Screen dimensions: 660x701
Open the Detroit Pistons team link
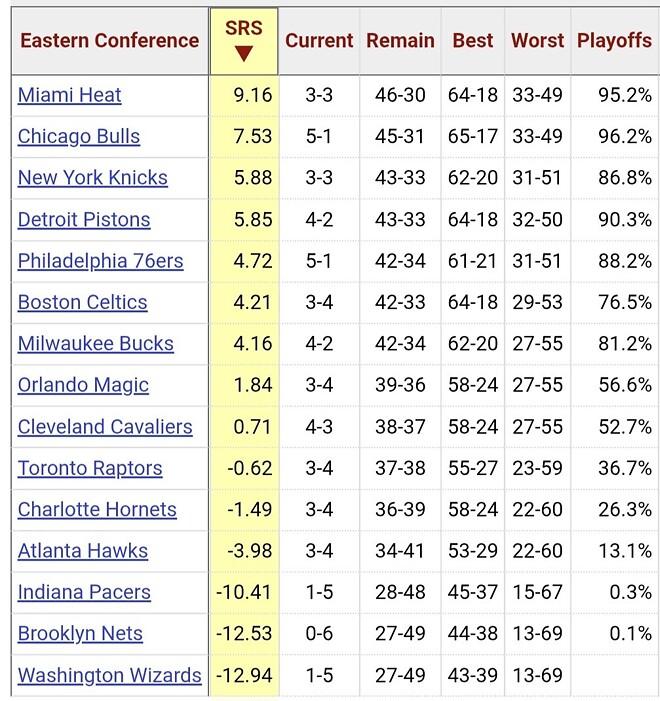click(x=84, y=220)
